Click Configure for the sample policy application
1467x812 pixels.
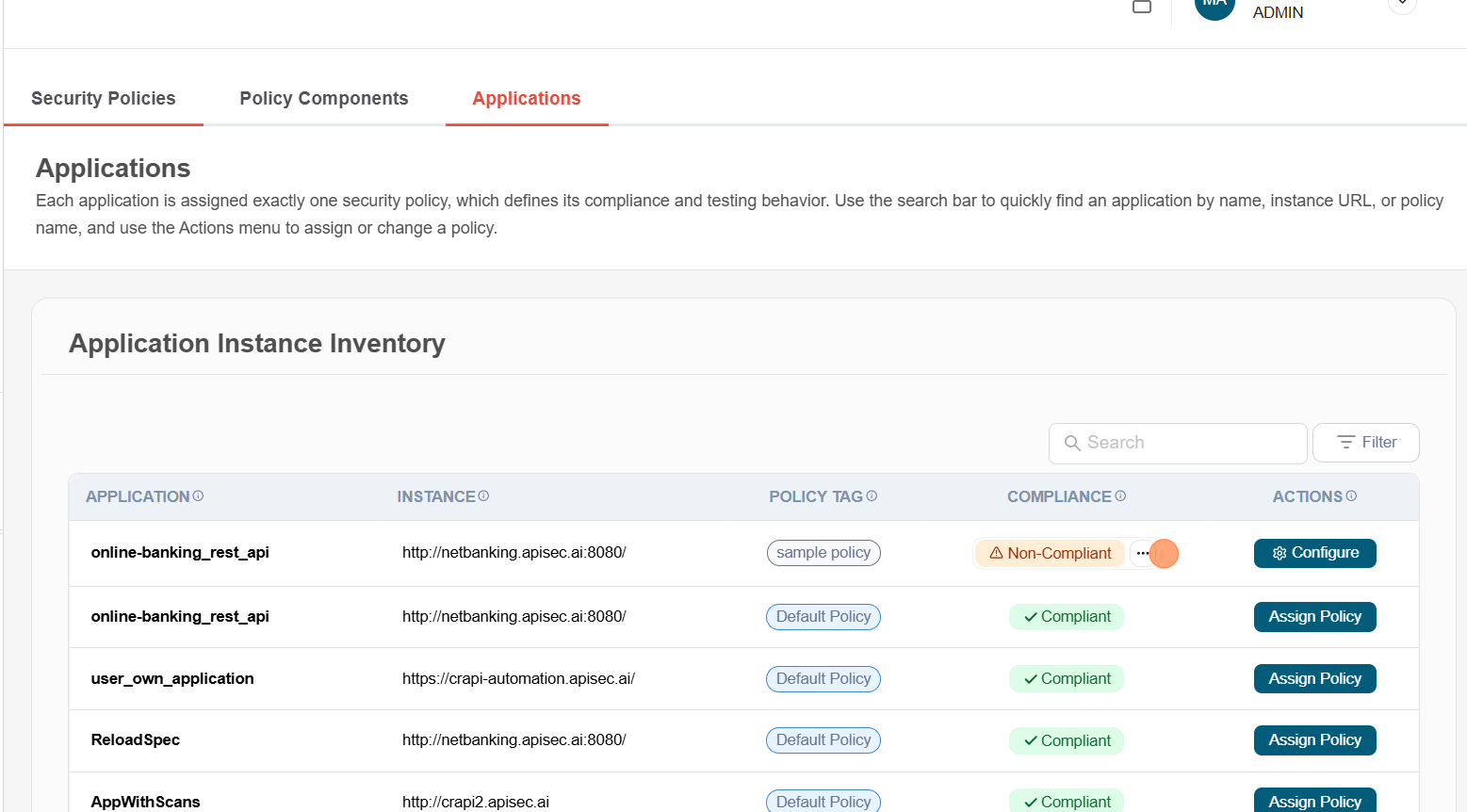tap(1314, 553)
